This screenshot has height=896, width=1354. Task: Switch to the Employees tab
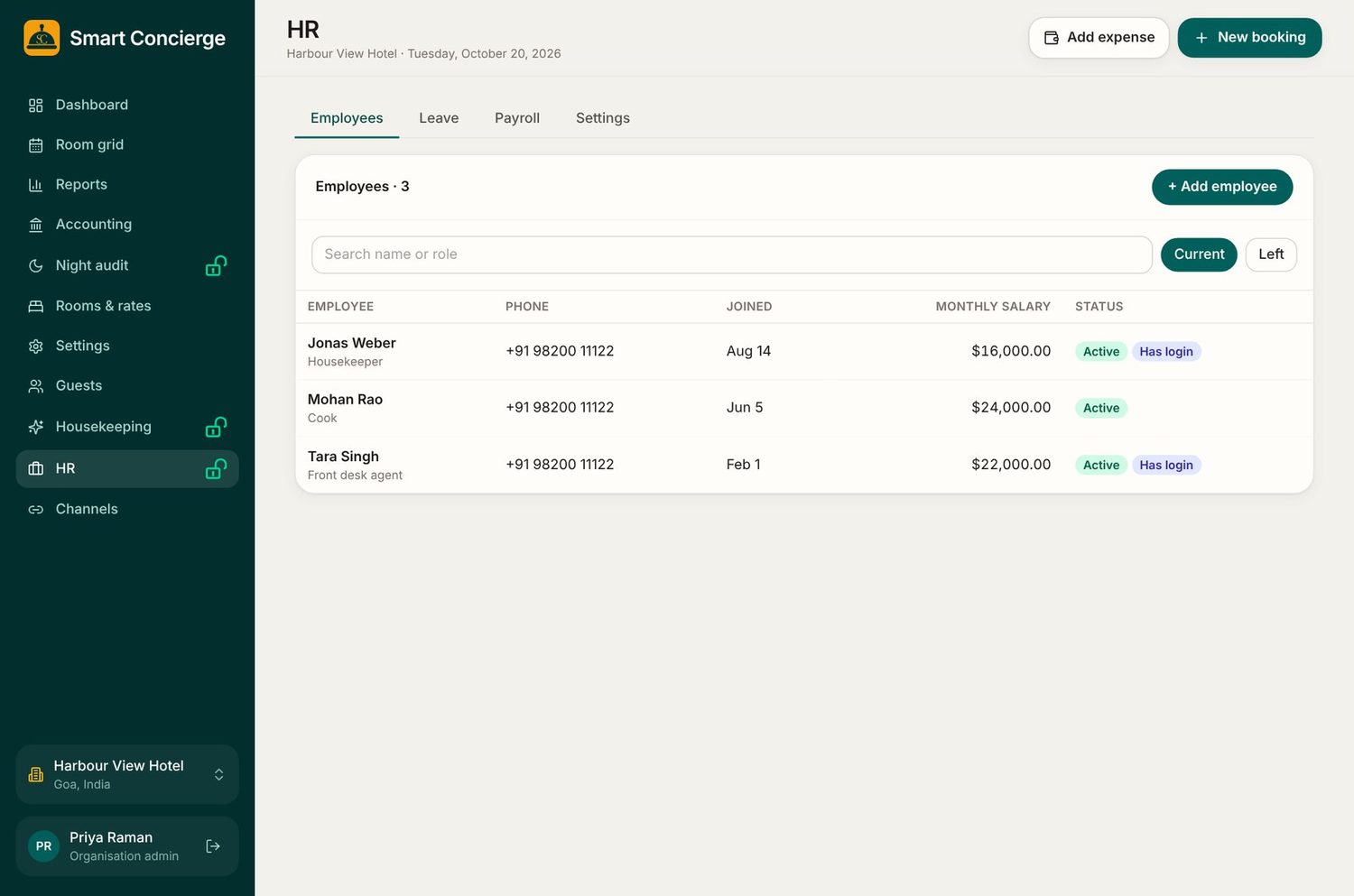click(347, 118)
